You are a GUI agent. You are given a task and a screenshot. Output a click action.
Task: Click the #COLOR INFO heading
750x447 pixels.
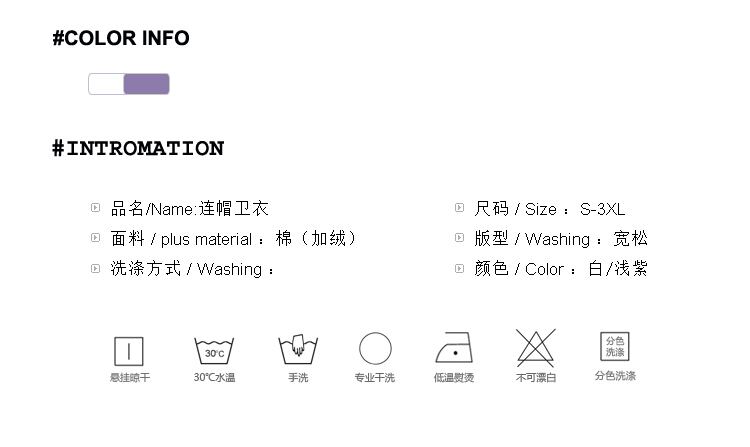(x=121, y=38)
